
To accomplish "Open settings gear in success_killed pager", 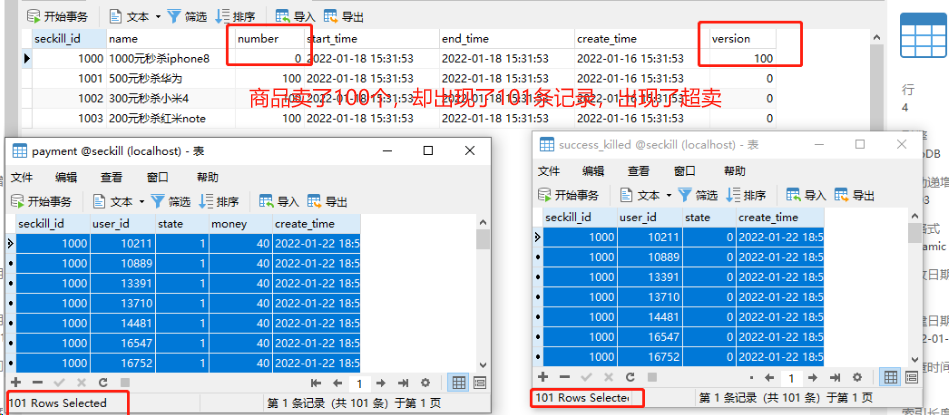I will click(x=857, y=377).
